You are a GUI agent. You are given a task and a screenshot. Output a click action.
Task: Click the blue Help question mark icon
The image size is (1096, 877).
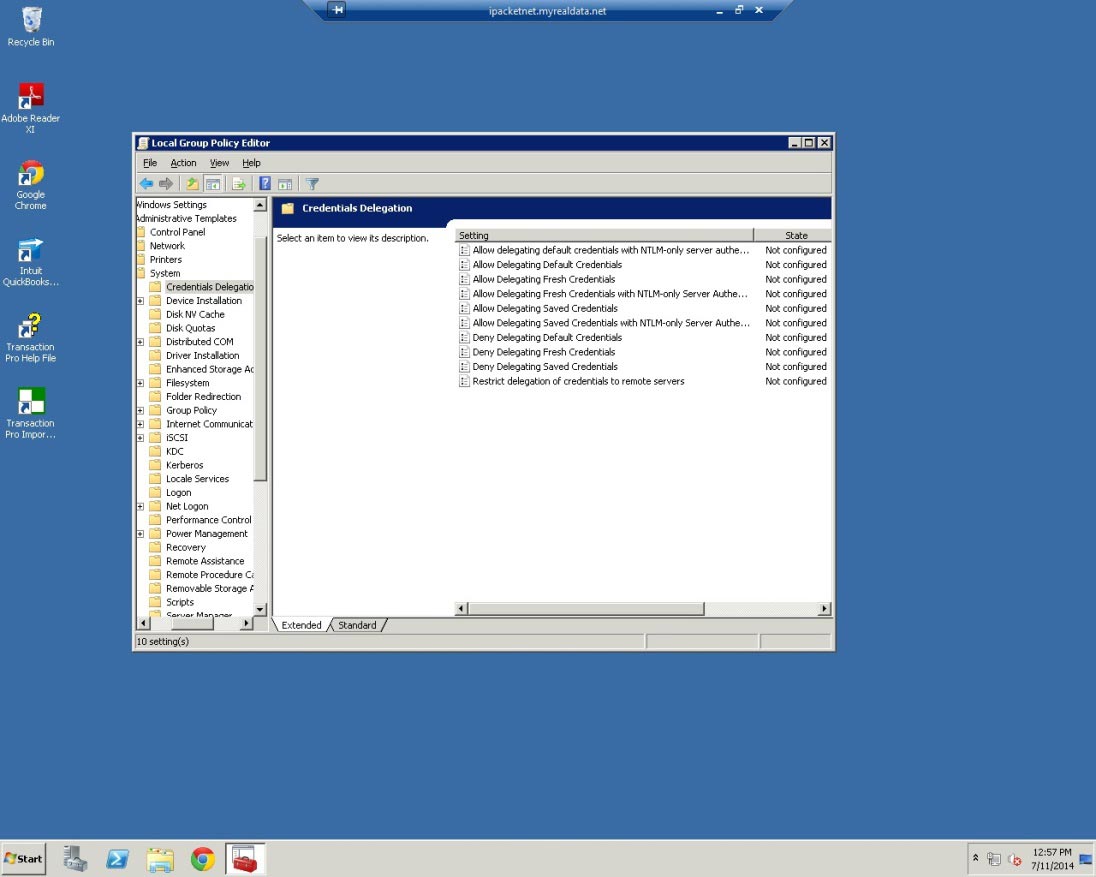click(265, 184)
